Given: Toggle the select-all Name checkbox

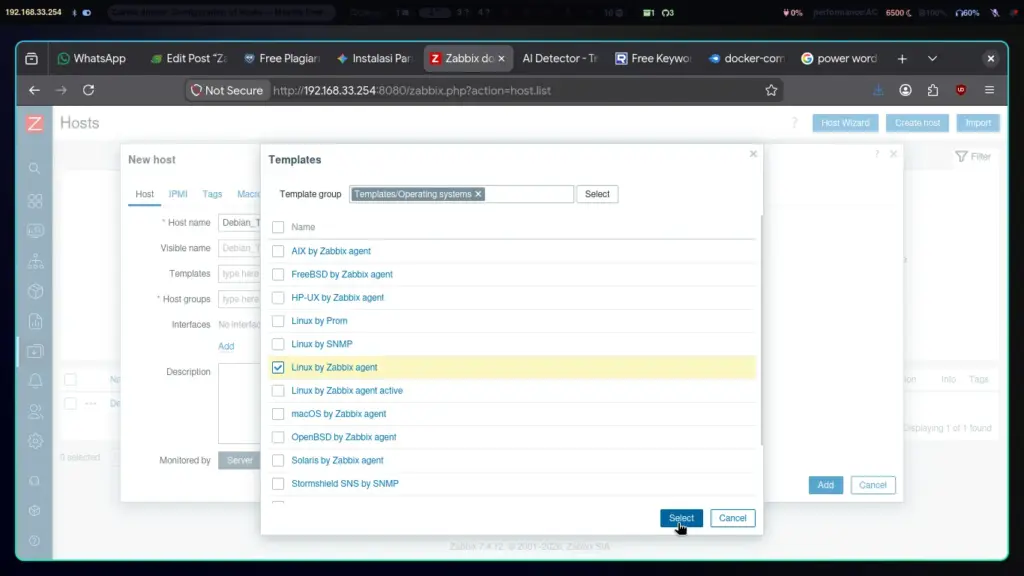Looking at the screenshot, I should (x=278, y=227).
